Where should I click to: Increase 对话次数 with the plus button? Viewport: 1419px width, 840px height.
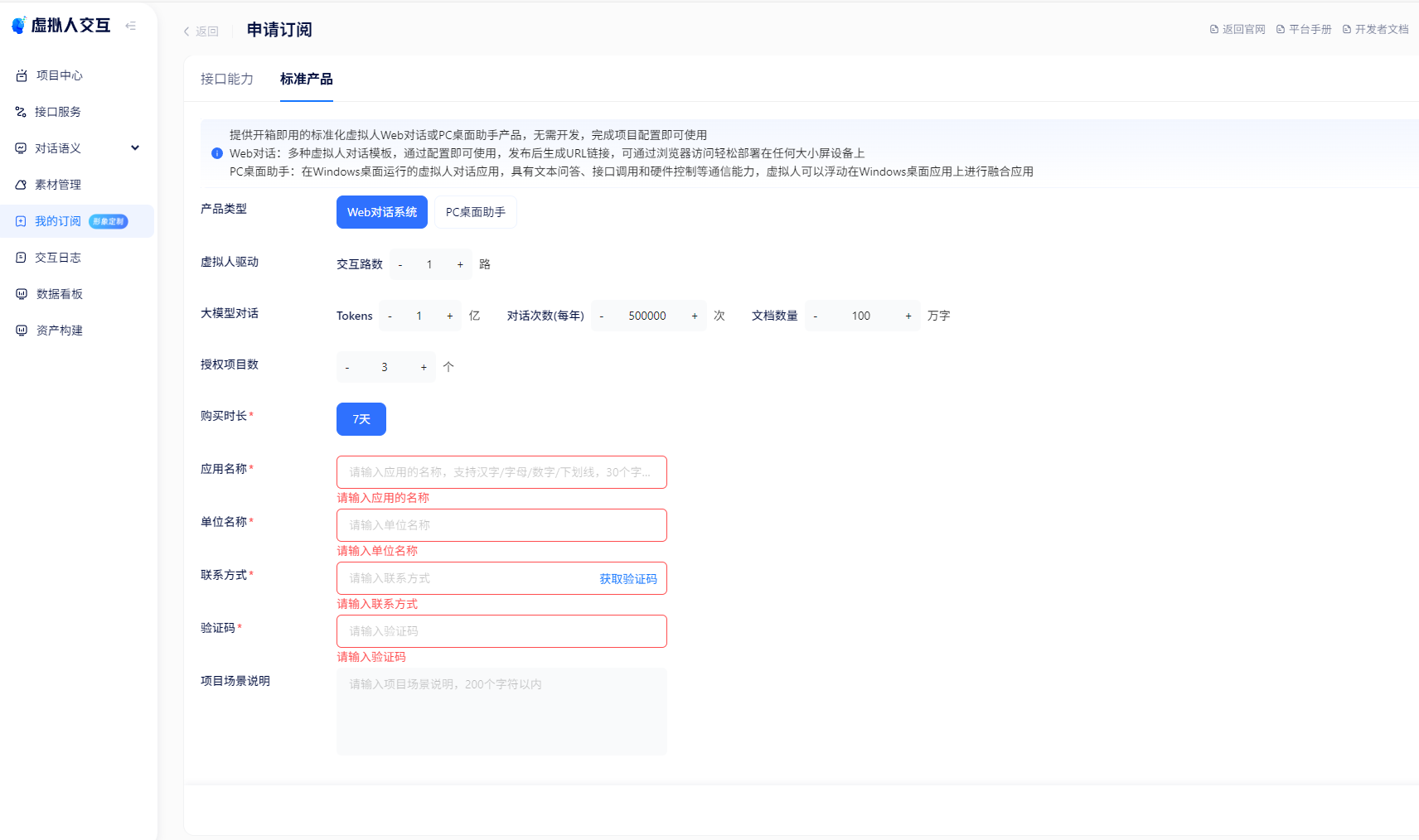(x=695, y=316)
